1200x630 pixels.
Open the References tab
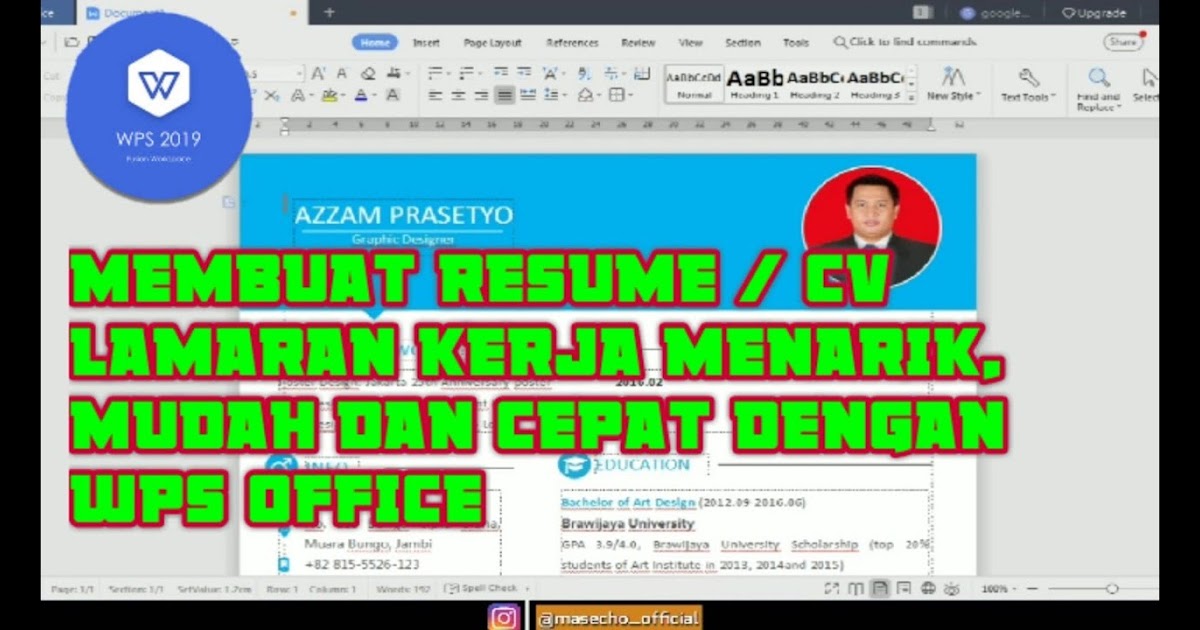(x=573, y=43)
